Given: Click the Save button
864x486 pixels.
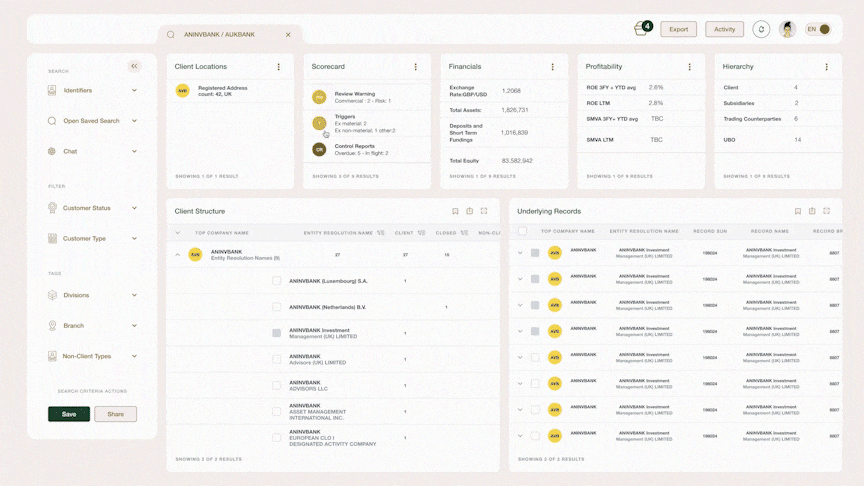Looking at the screenshot, I should (69, 414).
